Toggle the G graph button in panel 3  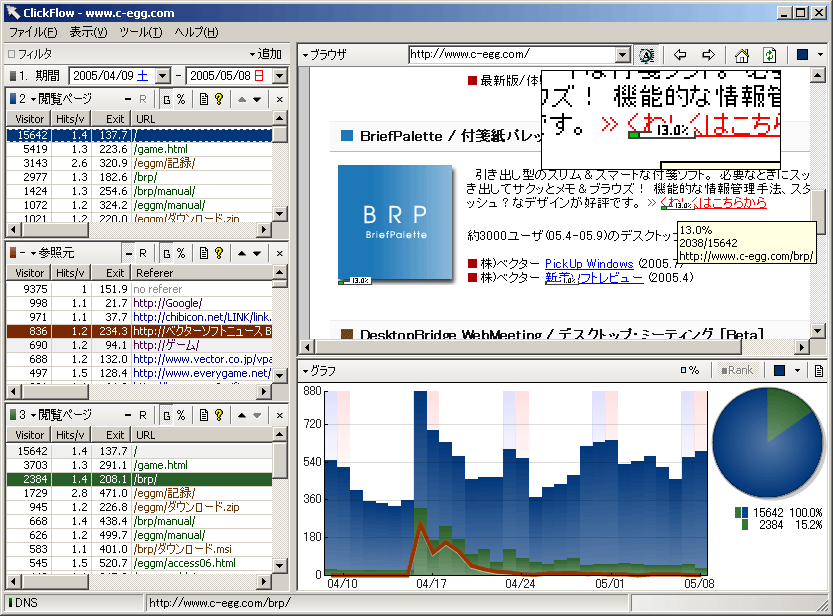tap(166, 415)
